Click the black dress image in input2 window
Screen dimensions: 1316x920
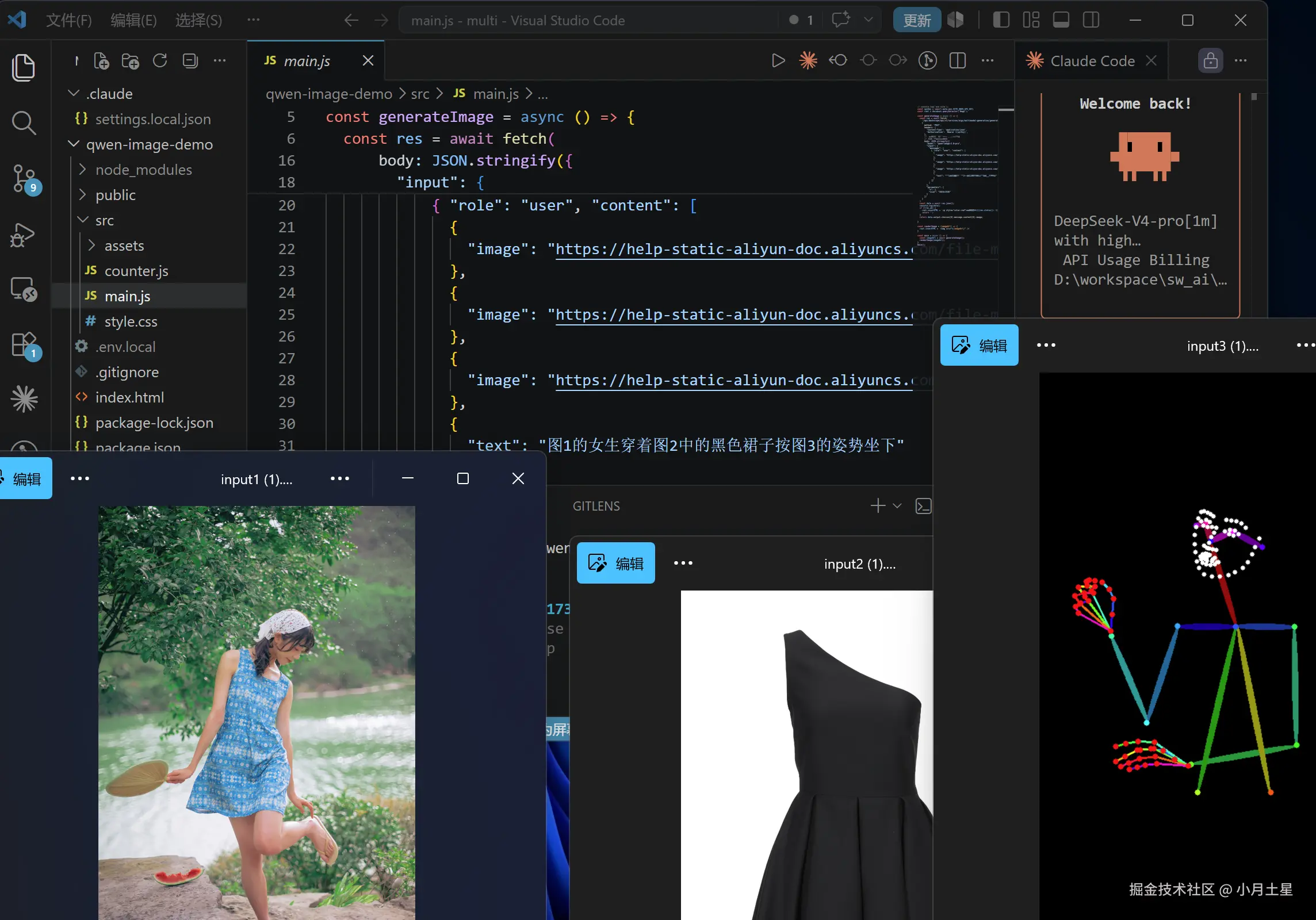click(x=807, y=755)
